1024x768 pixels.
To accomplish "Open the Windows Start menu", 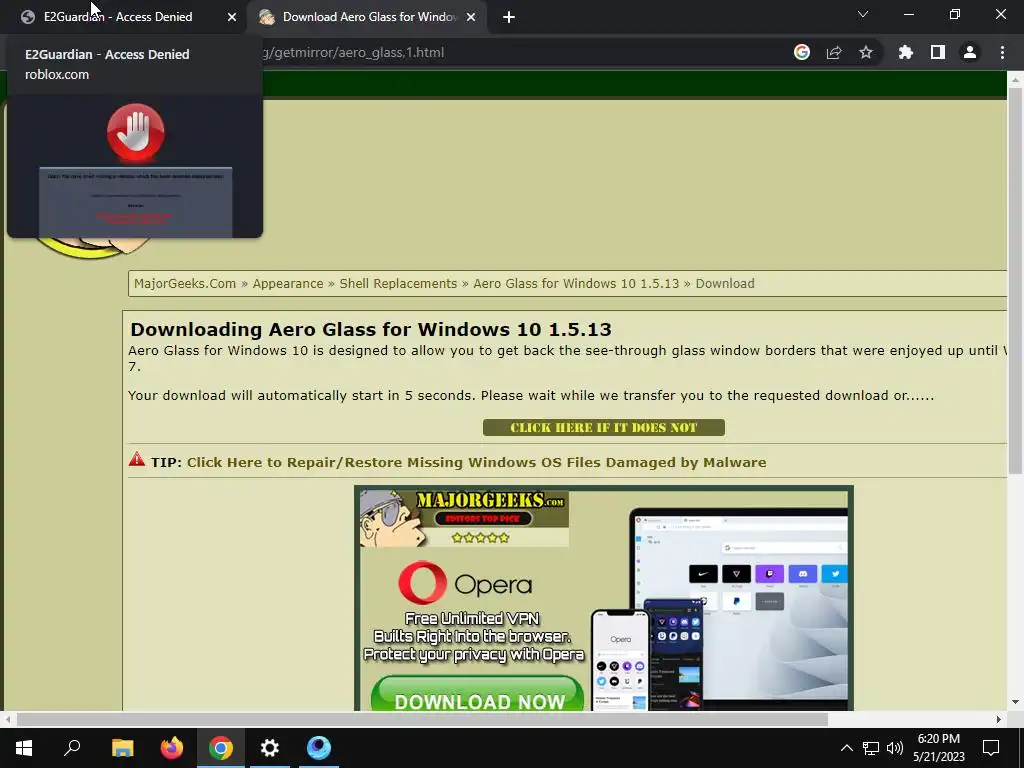I will (24, 748).
